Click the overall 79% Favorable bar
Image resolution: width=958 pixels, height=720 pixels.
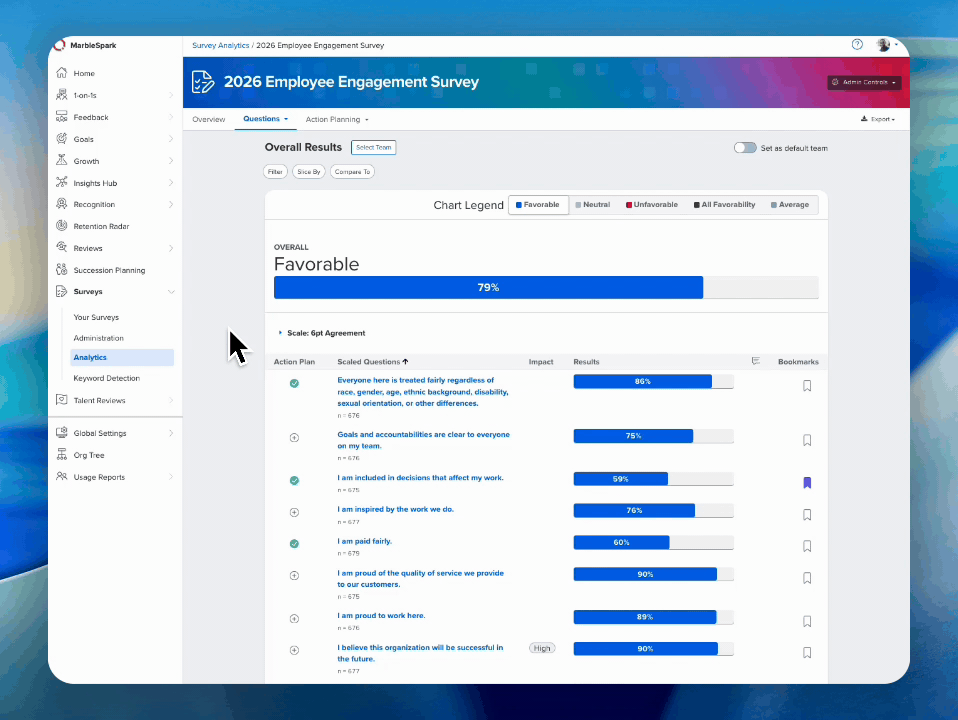pos(488,287)
